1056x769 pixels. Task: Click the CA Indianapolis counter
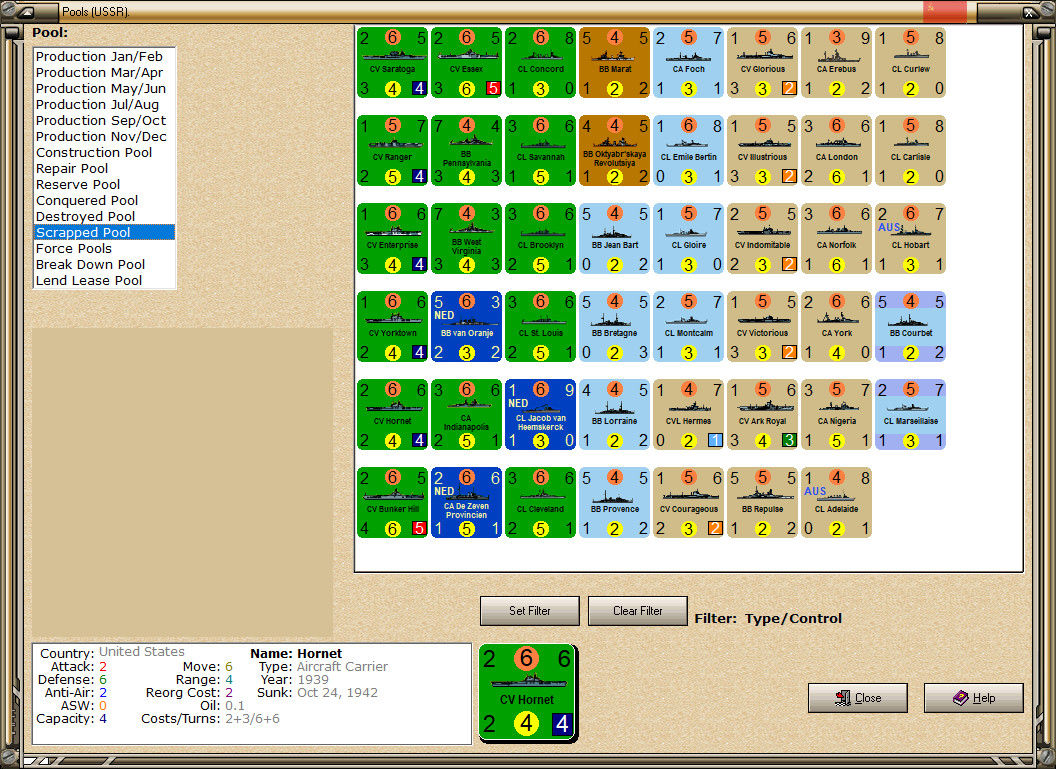pos(466,415)
